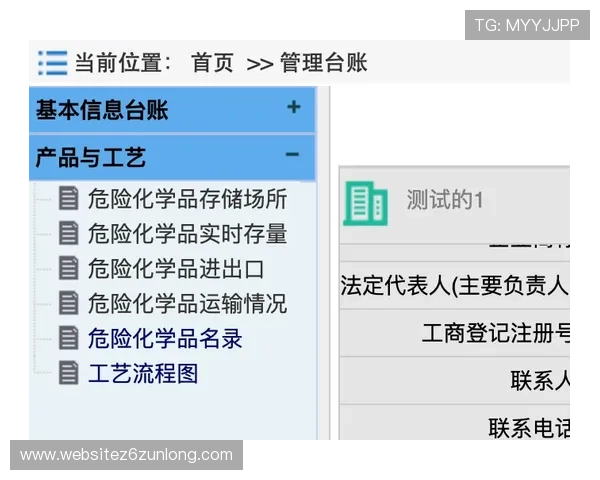Collapse 产品与工艺 with the minus icon
Screen dimensions: 600x480
(292, 155)
